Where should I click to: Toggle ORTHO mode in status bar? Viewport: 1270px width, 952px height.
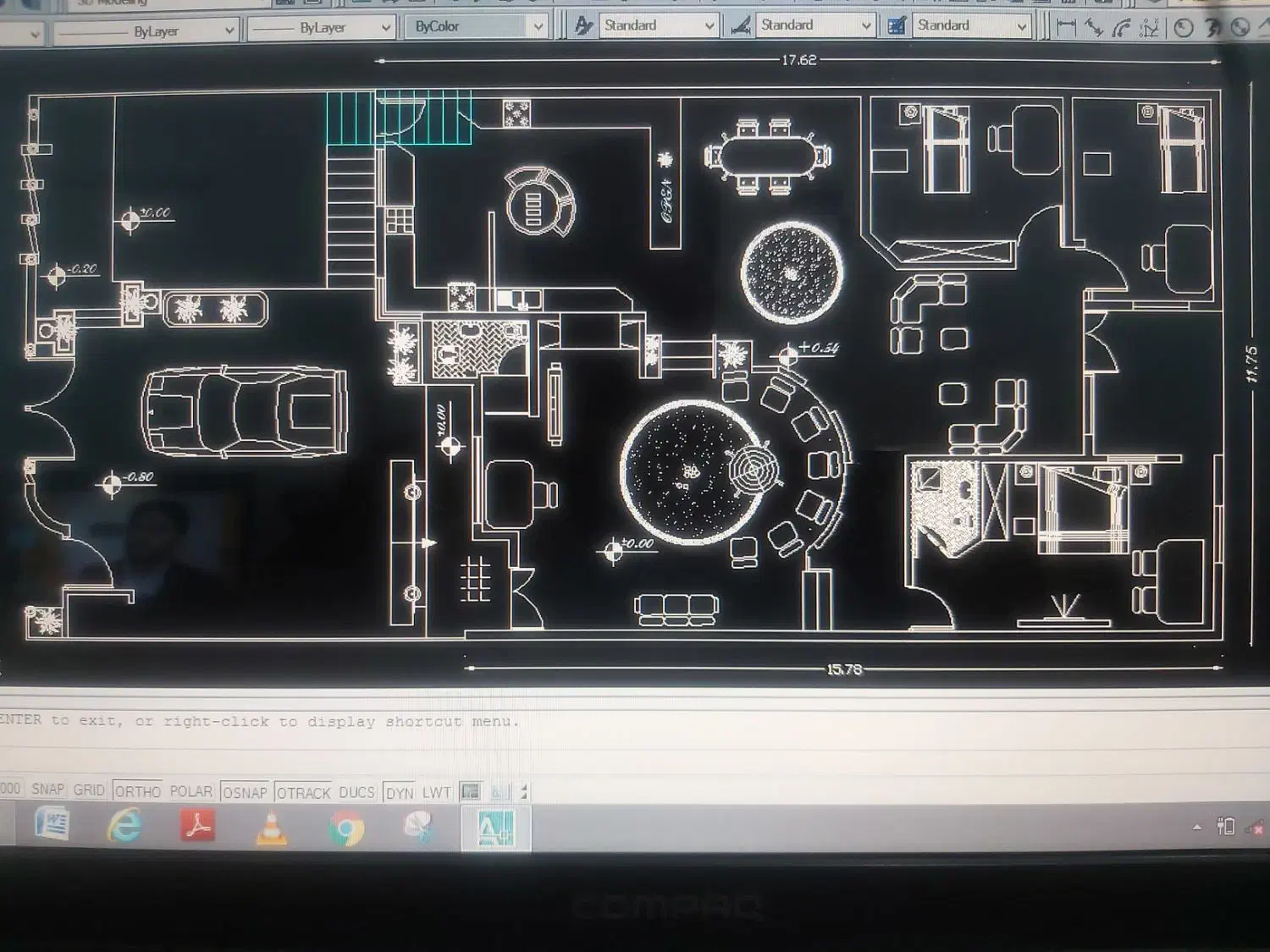pyautogui.click(x=137, y=792)
